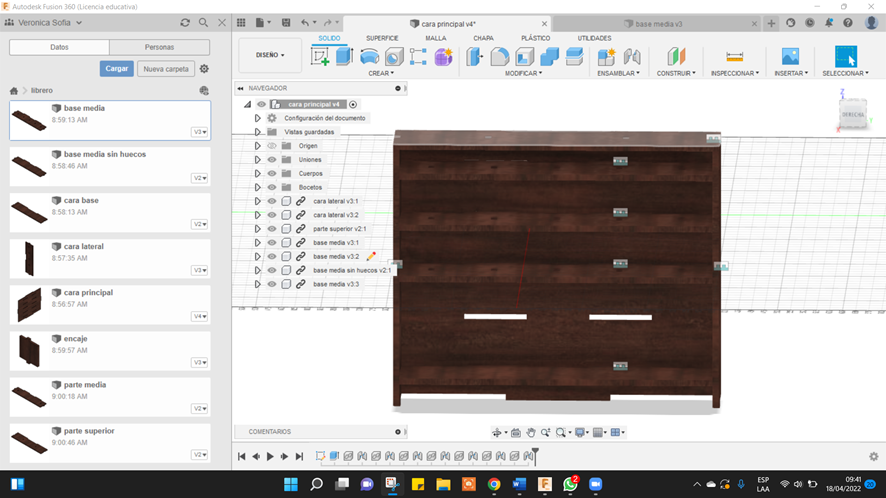Viewport: 886px width, 498px height.
Task: Open version dropdown for cara principal
Action: click(199, 317)
